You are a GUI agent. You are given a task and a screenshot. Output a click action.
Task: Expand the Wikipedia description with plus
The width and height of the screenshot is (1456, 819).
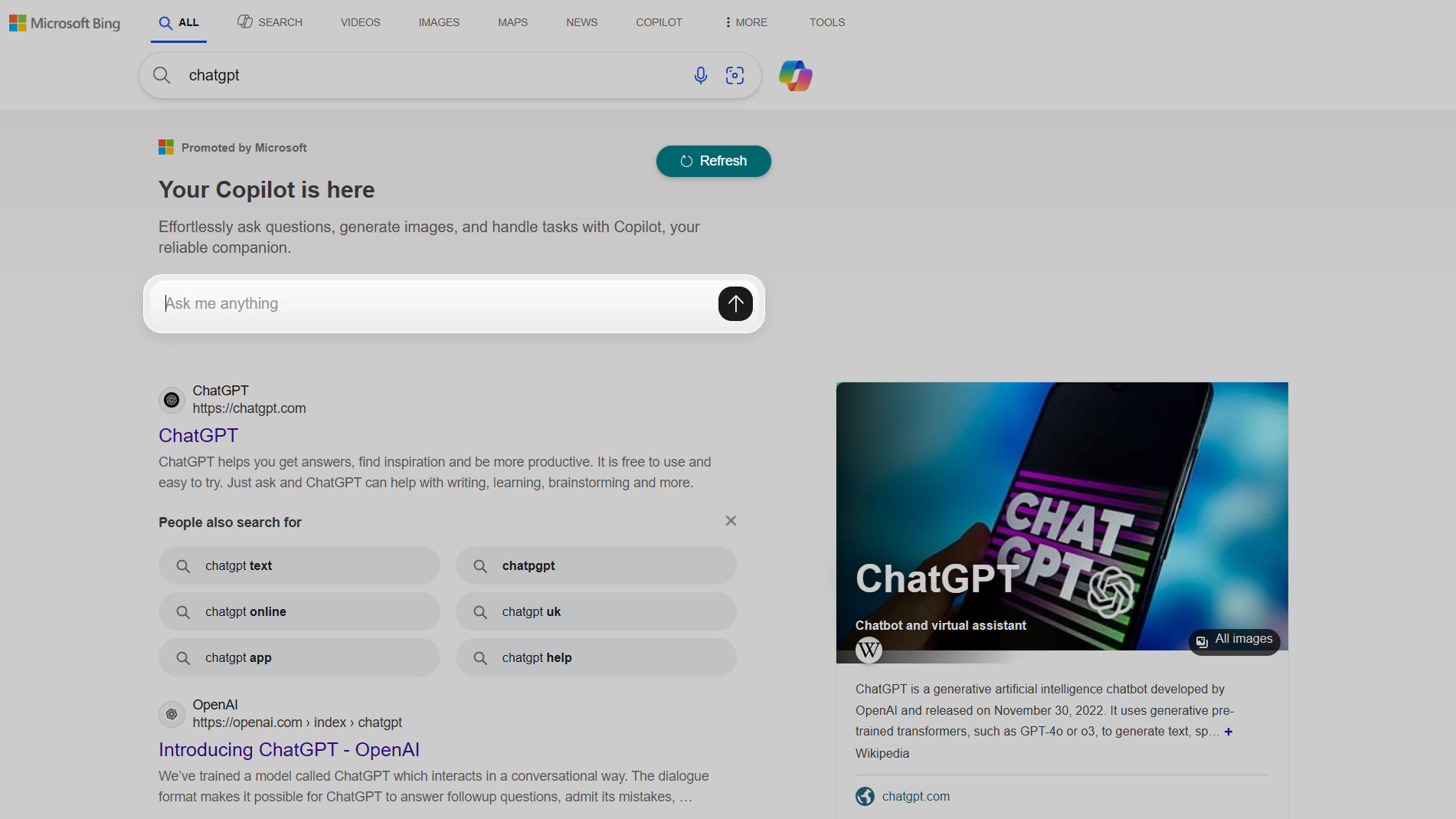click(1229, 732)
